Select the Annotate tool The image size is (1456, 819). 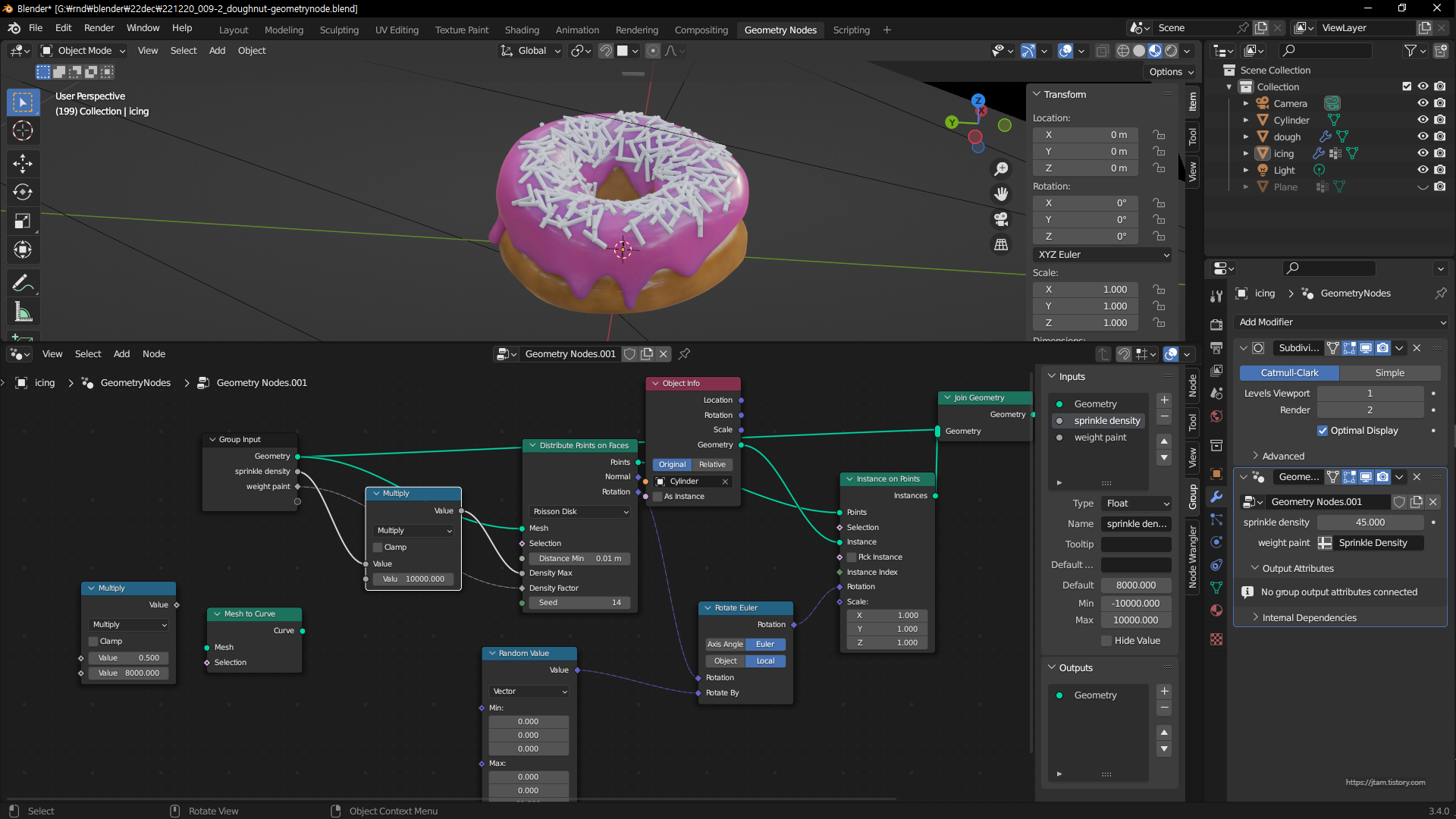point(23,284)
